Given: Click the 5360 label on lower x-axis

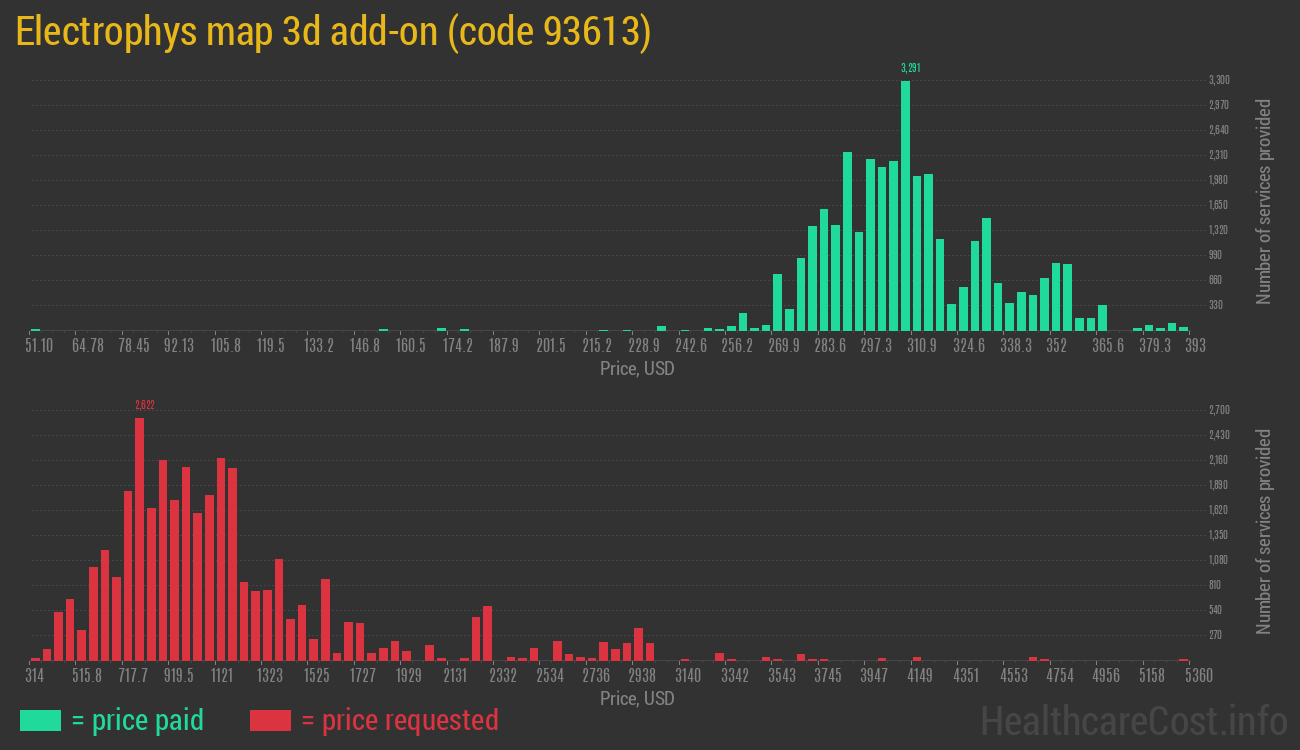Looking at the screenshot, I should click(1185, 676).
